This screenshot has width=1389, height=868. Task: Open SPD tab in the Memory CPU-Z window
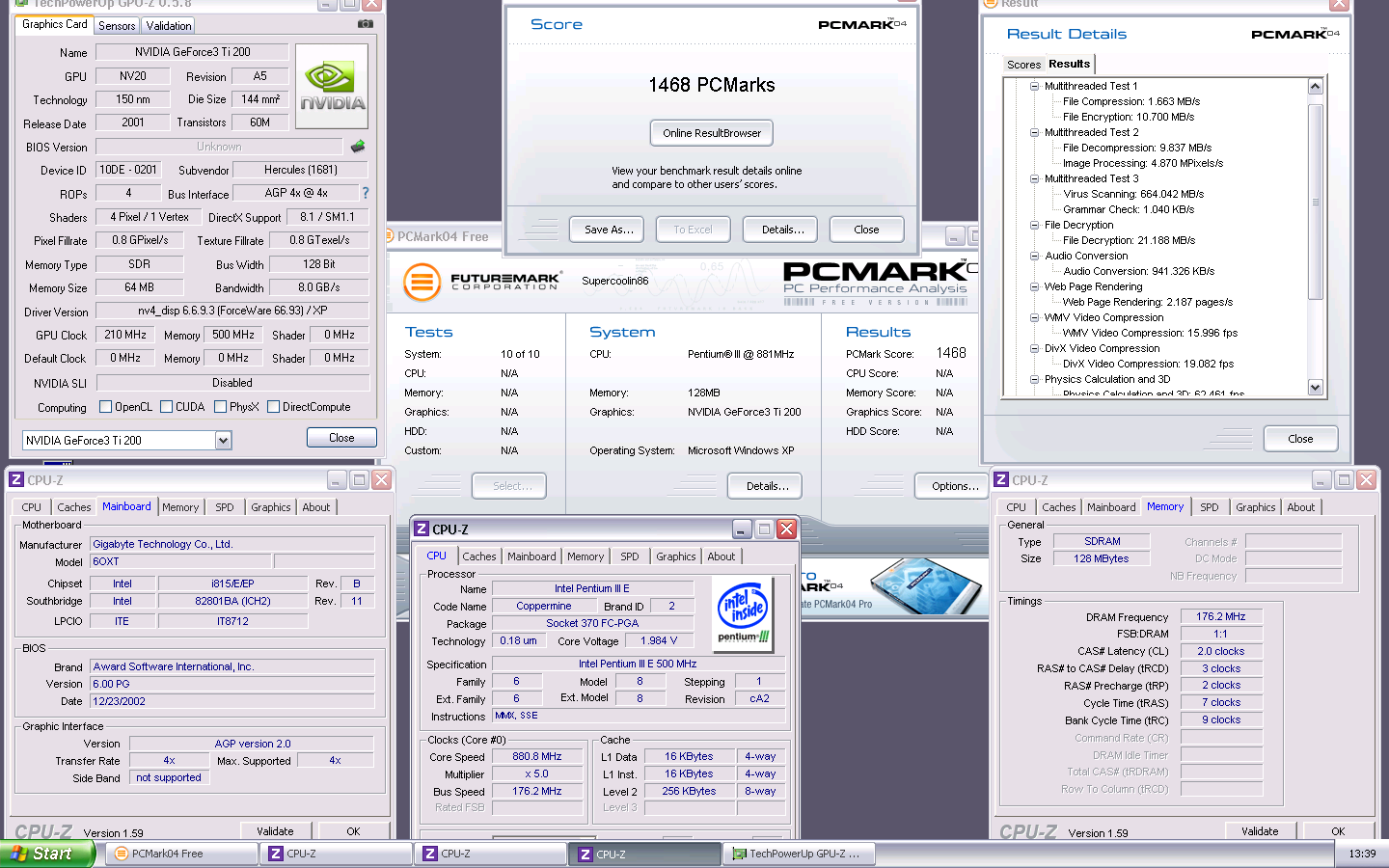coord(1210,507)
